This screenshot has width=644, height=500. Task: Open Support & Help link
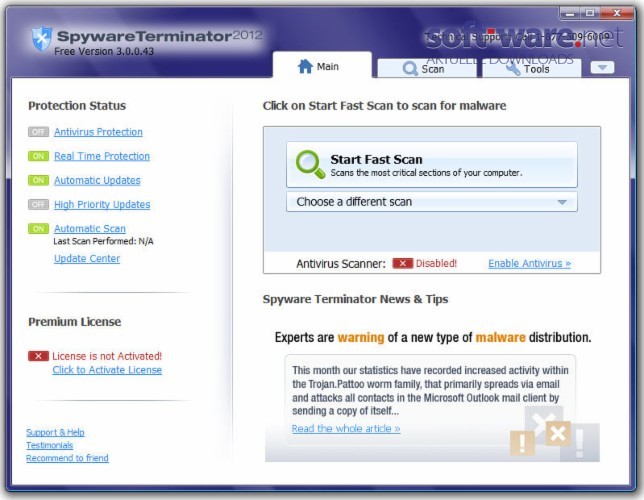(55, 432)
